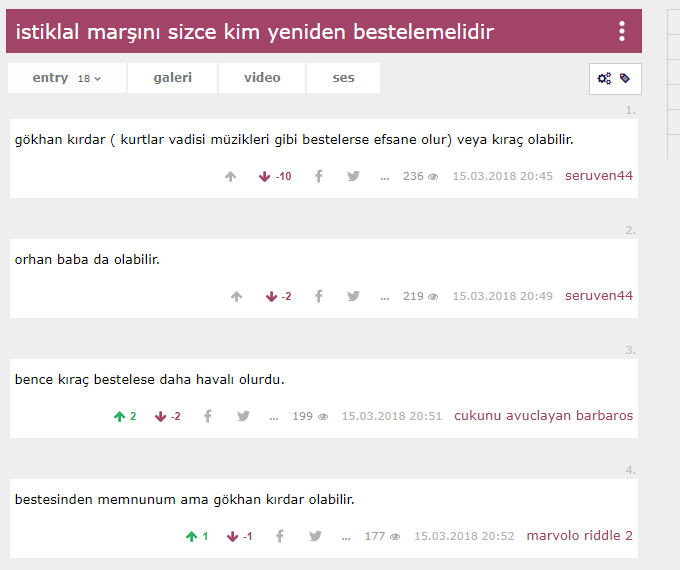Viewport: 680px width, 570px height.
Task: Open seruven44 profile on first entry
Action: click(x=598, y=176)
